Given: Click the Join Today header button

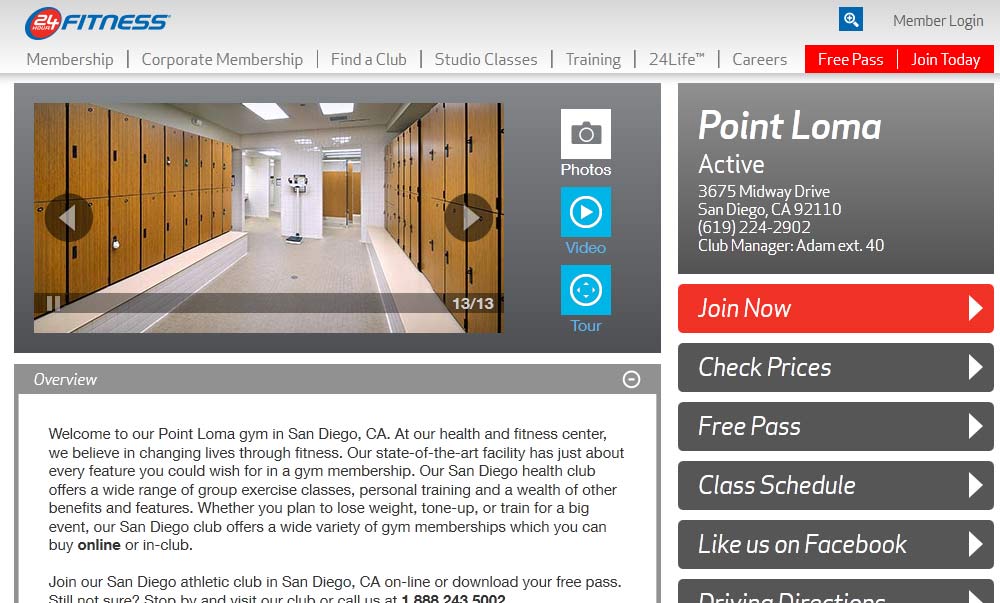Looking at the screenshot, I should point(946,59).
